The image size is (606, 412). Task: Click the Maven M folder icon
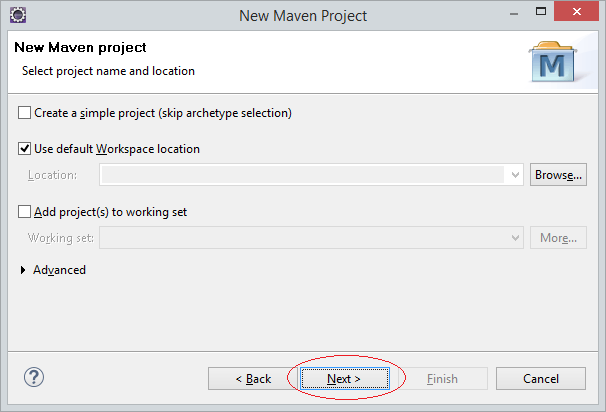click(x=553, y=62)
